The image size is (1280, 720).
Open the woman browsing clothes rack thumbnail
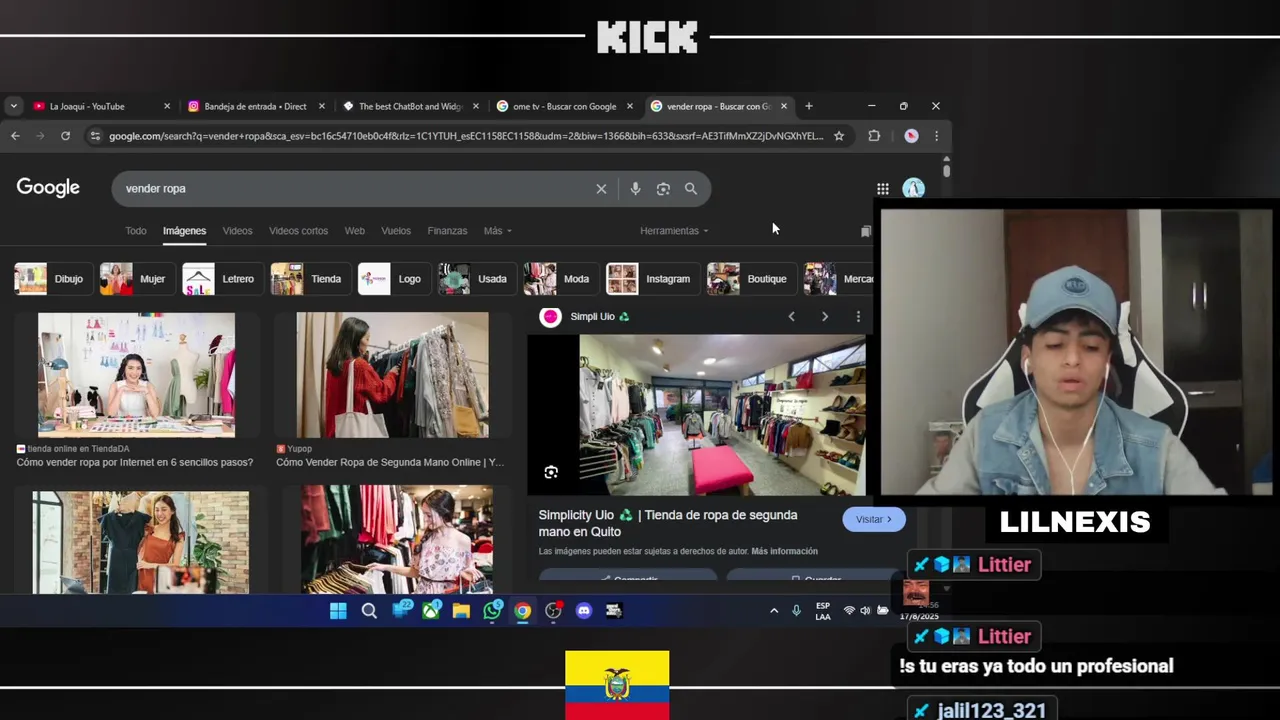[392, 375]
